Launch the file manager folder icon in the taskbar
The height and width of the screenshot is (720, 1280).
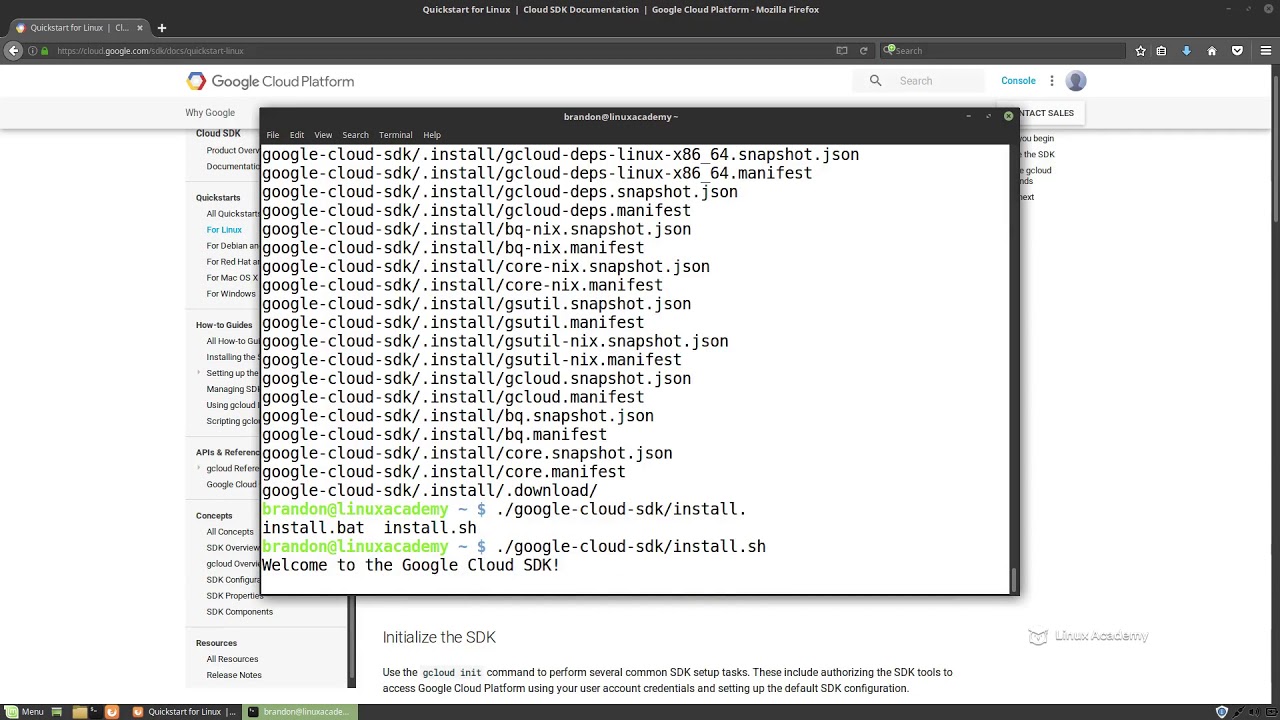tap(79, 712)
